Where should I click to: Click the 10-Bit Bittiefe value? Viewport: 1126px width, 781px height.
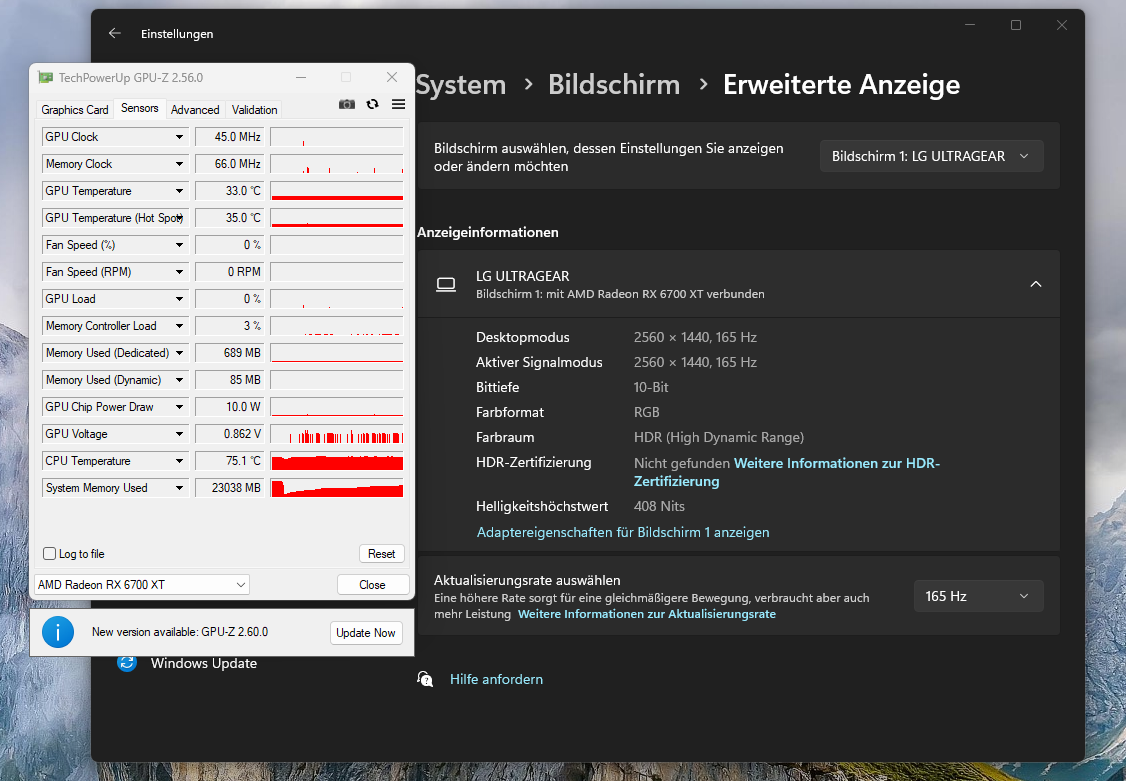tap(651, 387)
